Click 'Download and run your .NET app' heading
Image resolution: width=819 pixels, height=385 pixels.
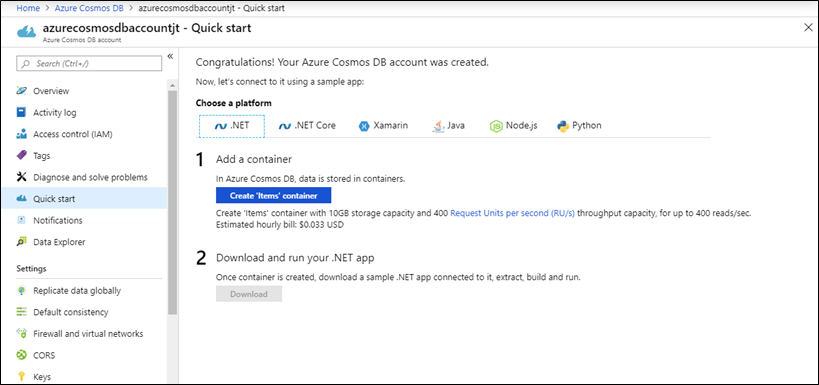point(295,257)
